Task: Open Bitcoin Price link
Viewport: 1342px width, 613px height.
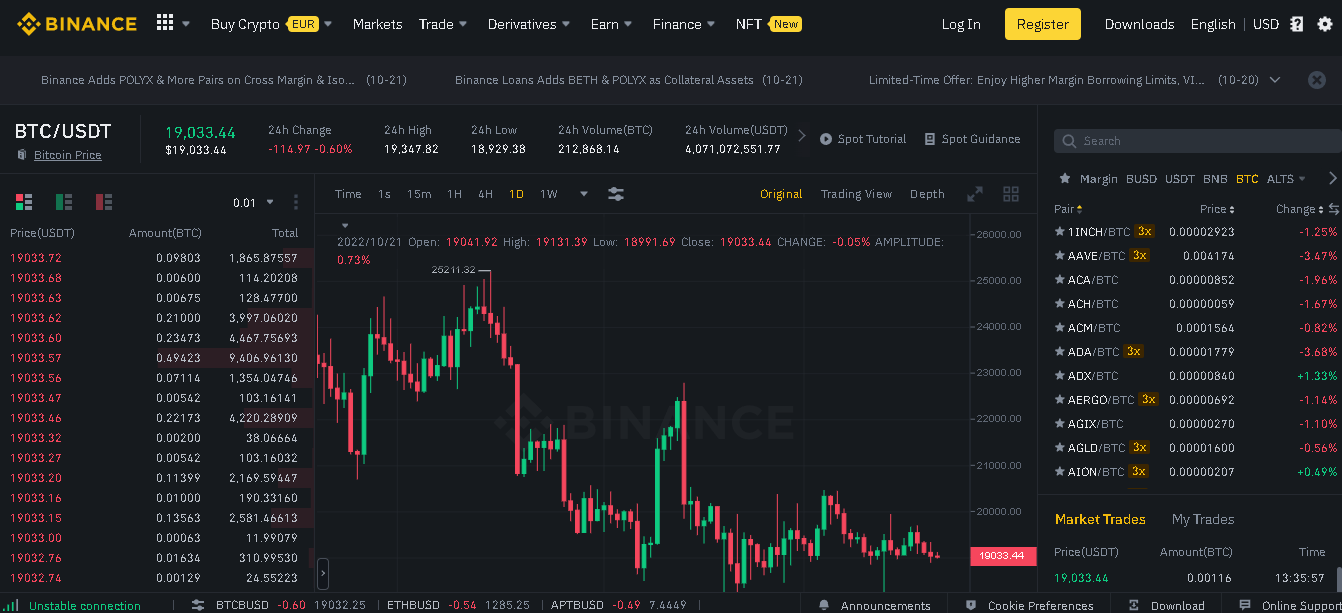Action: (67, 155)
